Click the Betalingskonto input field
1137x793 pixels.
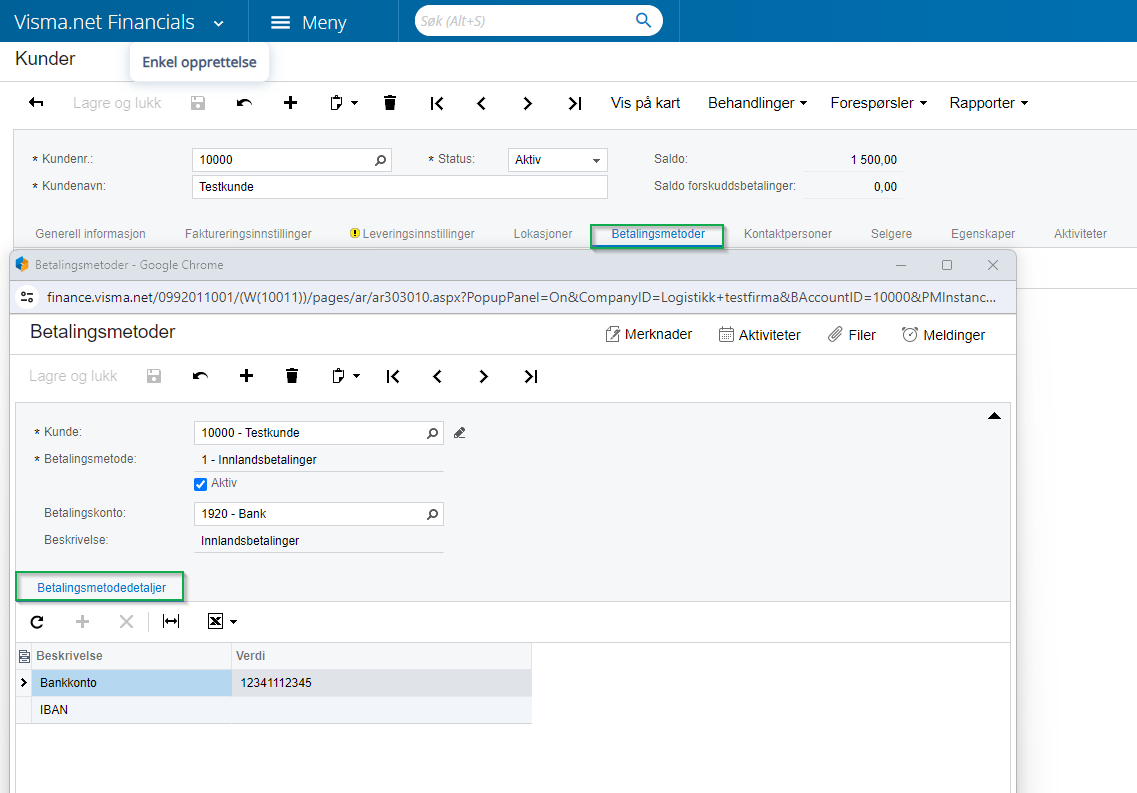point(310,514)
